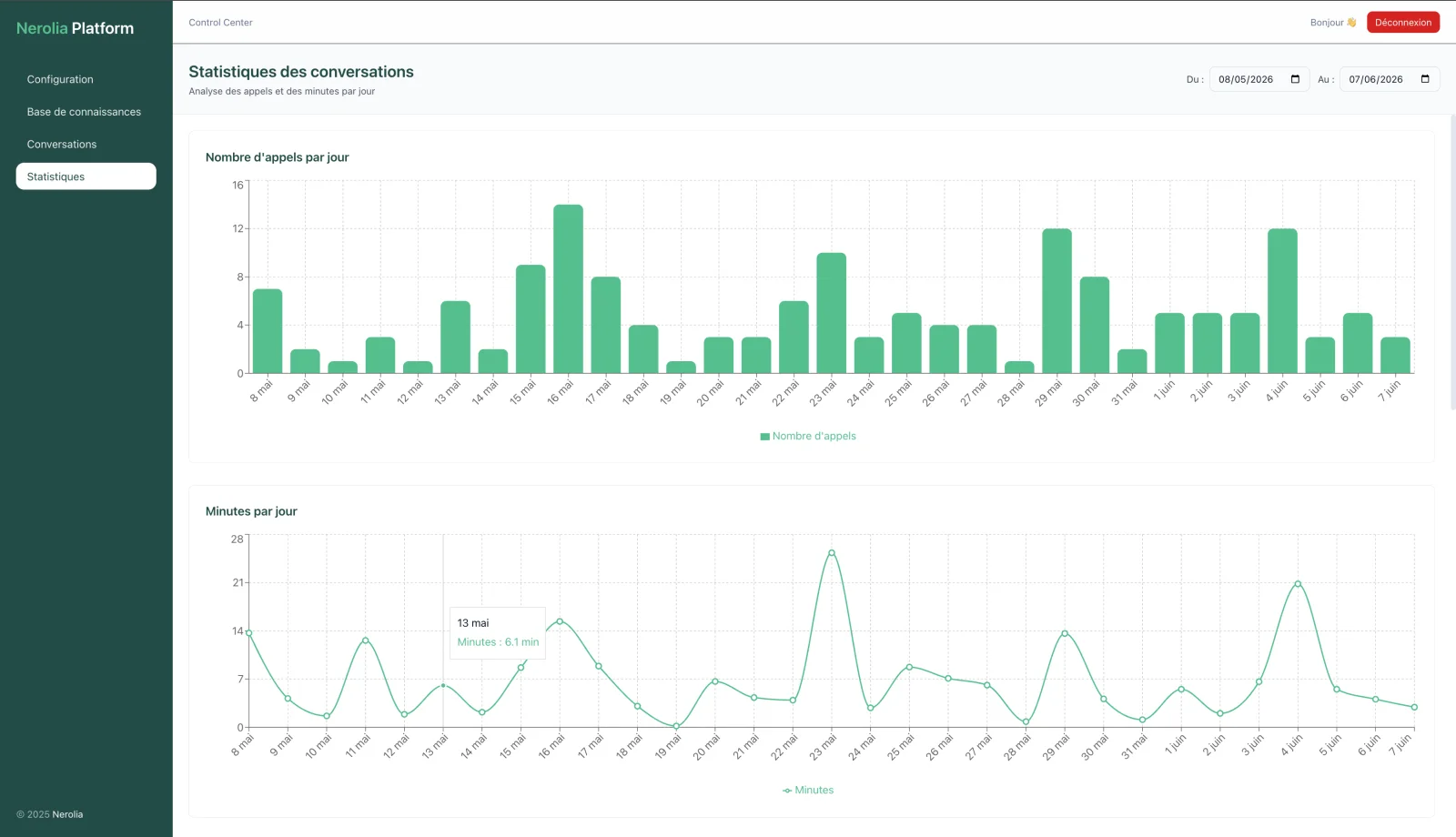
Task: Focus the Du date input 08/05/2026
Action: (1259, 79)
